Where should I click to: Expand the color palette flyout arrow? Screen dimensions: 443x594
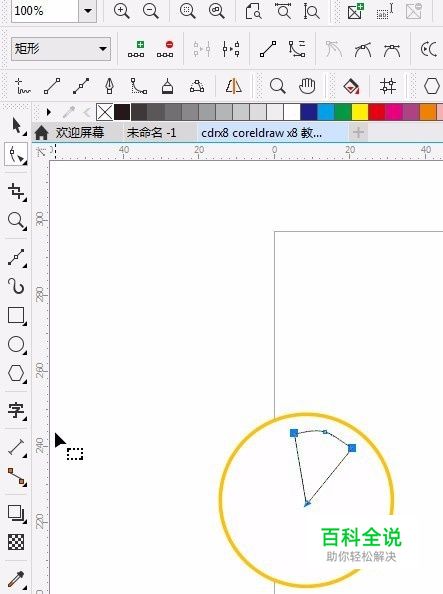click(49, 112)
